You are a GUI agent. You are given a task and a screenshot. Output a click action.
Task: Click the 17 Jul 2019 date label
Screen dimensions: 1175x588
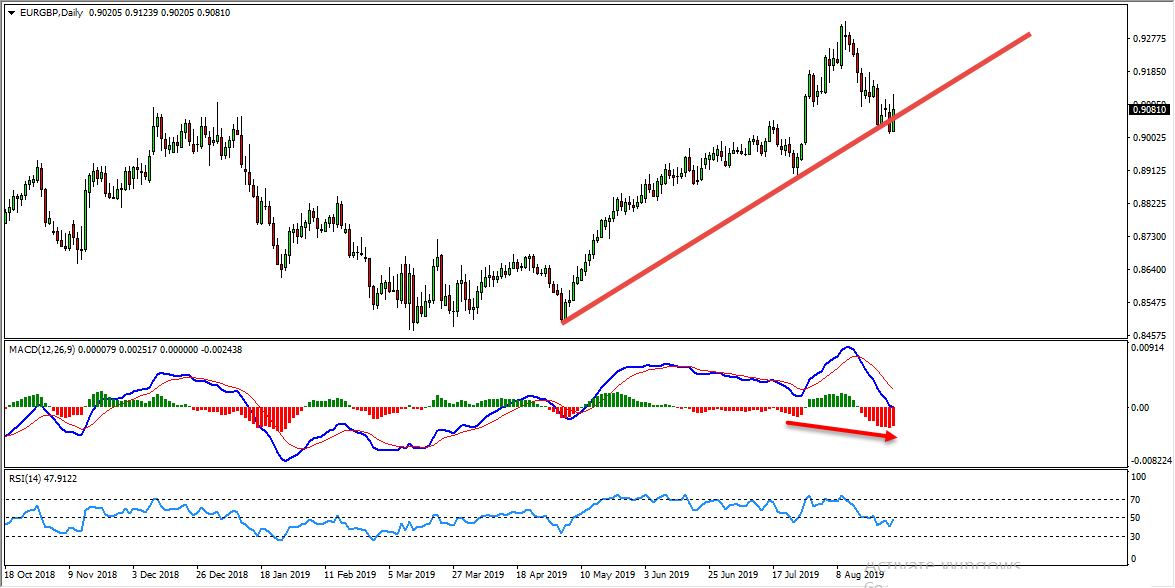click(x=795, y=576)
